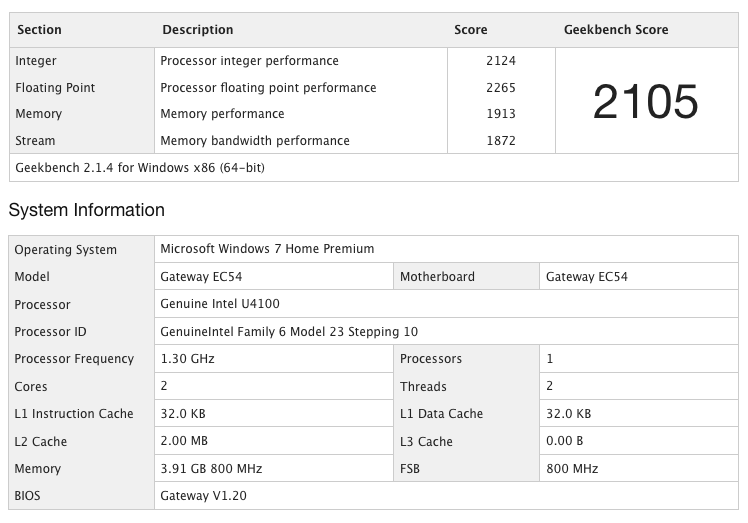Click the System Information heading

(x=87, y=211)
